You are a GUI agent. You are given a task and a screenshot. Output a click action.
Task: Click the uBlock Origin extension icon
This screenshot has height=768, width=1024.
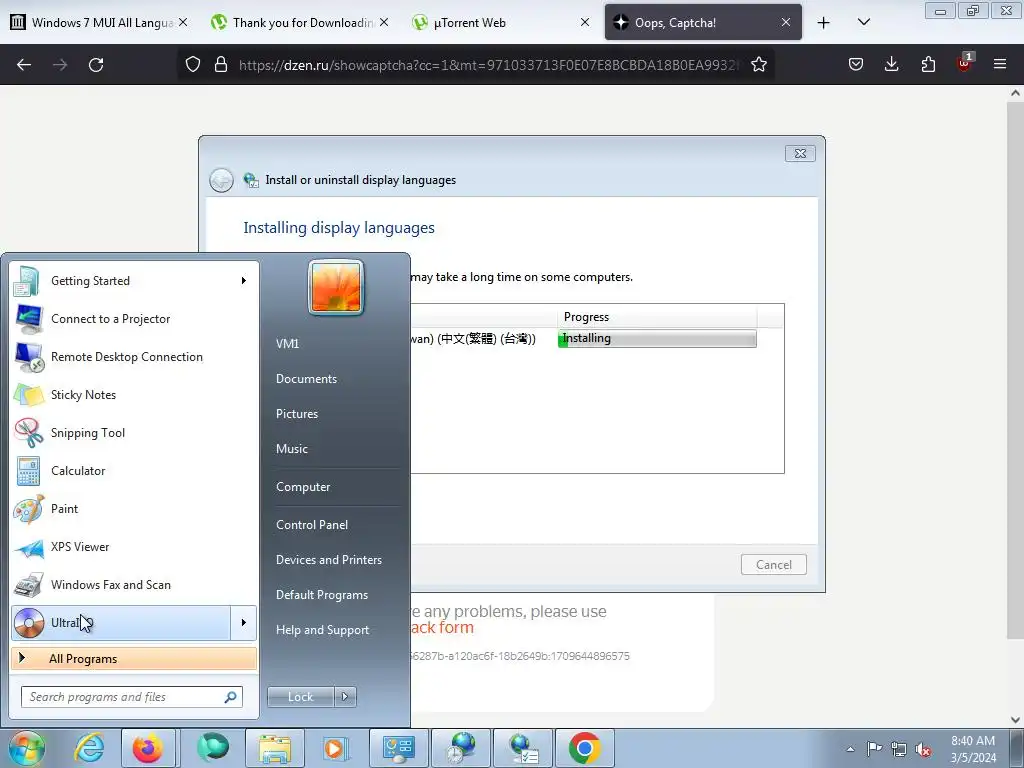point(964,65)
